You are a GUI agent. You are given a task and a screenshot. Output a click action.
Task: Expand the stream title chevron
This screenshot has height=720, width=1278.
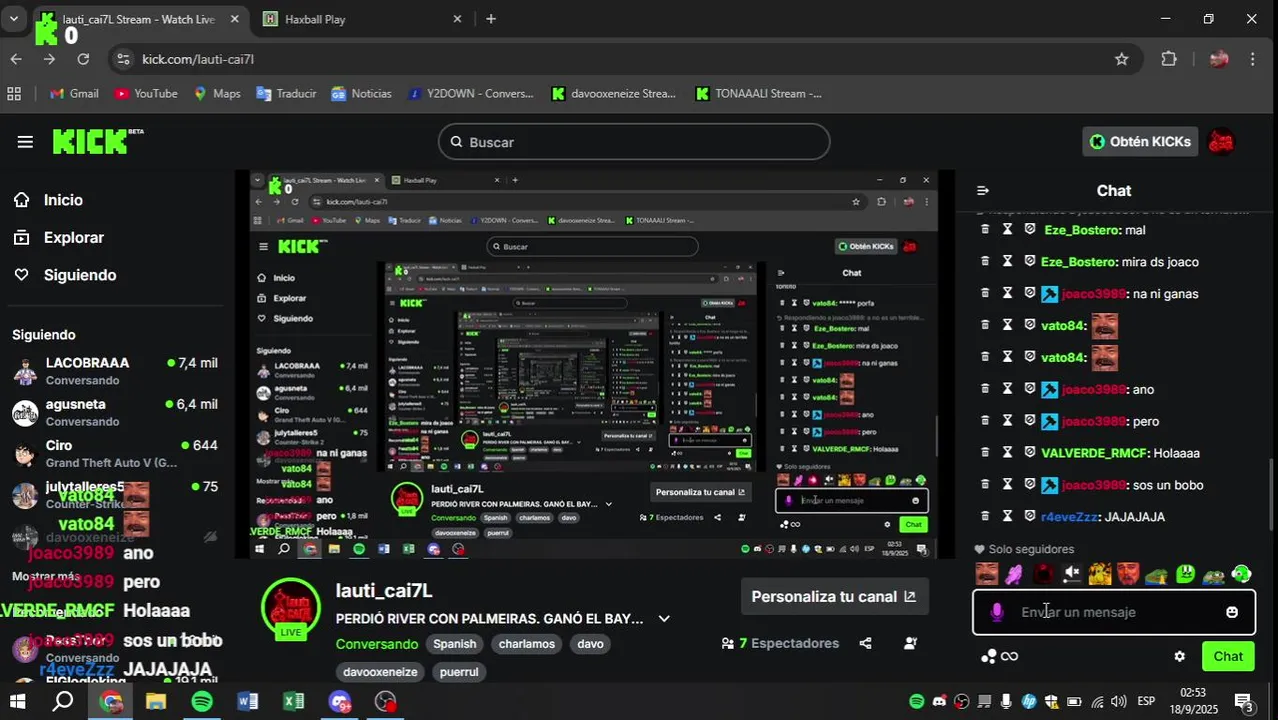click(664, 619)
